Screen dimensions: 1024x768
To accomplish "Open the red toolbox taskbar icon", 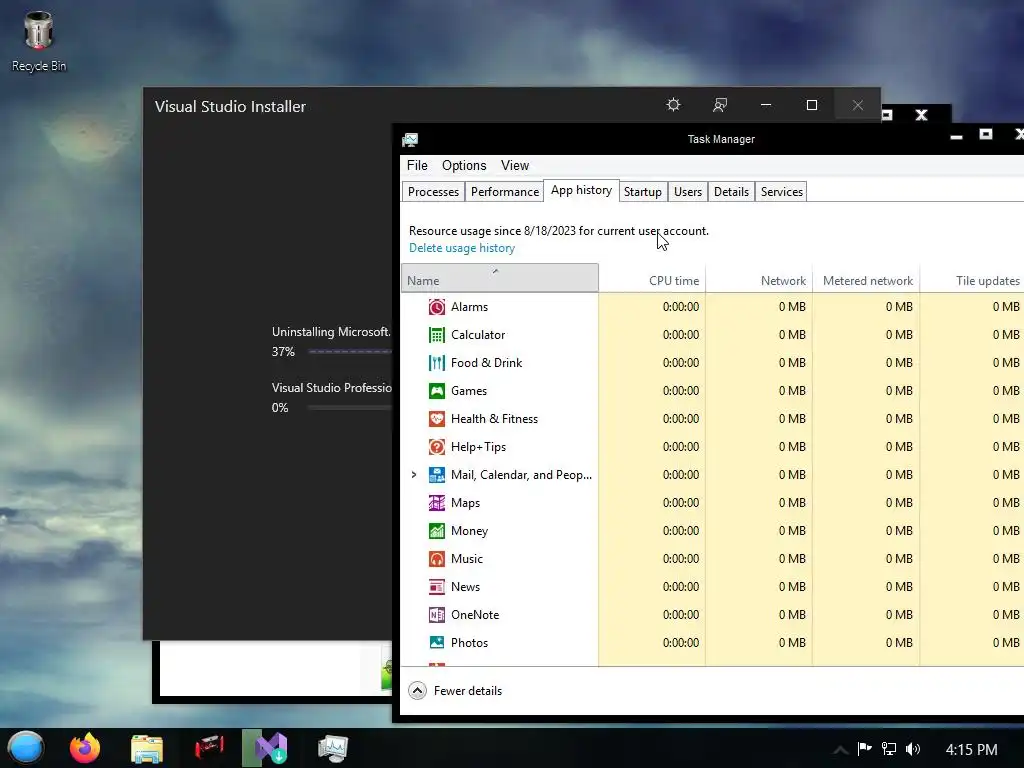I will point(209,747).
